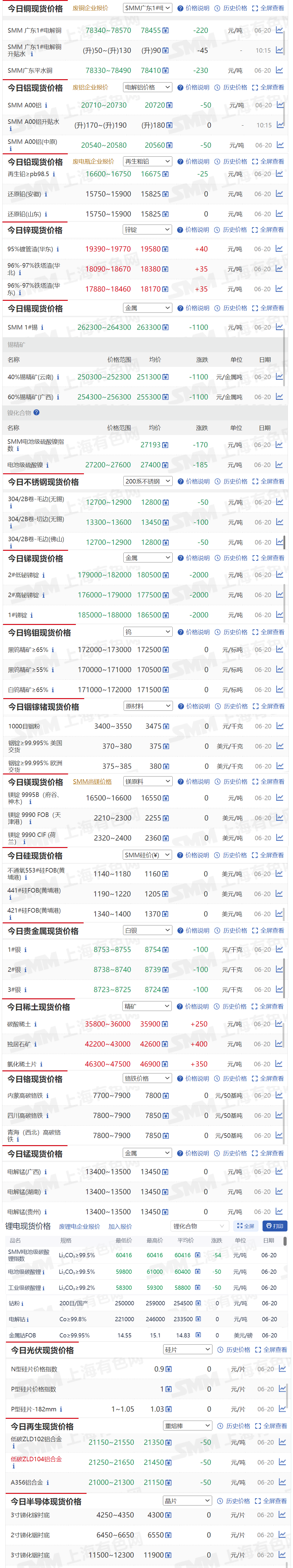Screen dimensions: 293x1568
Task: Click the 加入报价 link
Action: coord(120,1227)
